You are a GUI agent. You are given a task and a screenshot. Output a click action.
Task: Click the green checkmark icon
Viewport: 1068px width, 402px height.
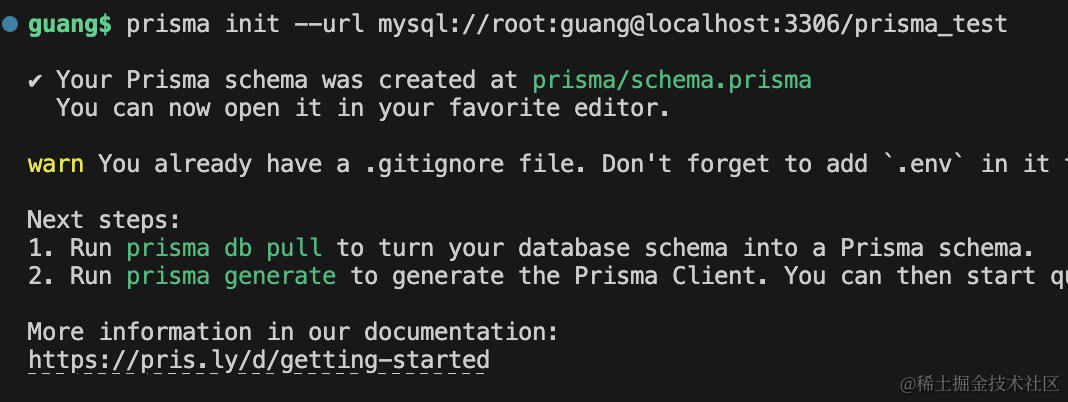click(x=36, y=80)
